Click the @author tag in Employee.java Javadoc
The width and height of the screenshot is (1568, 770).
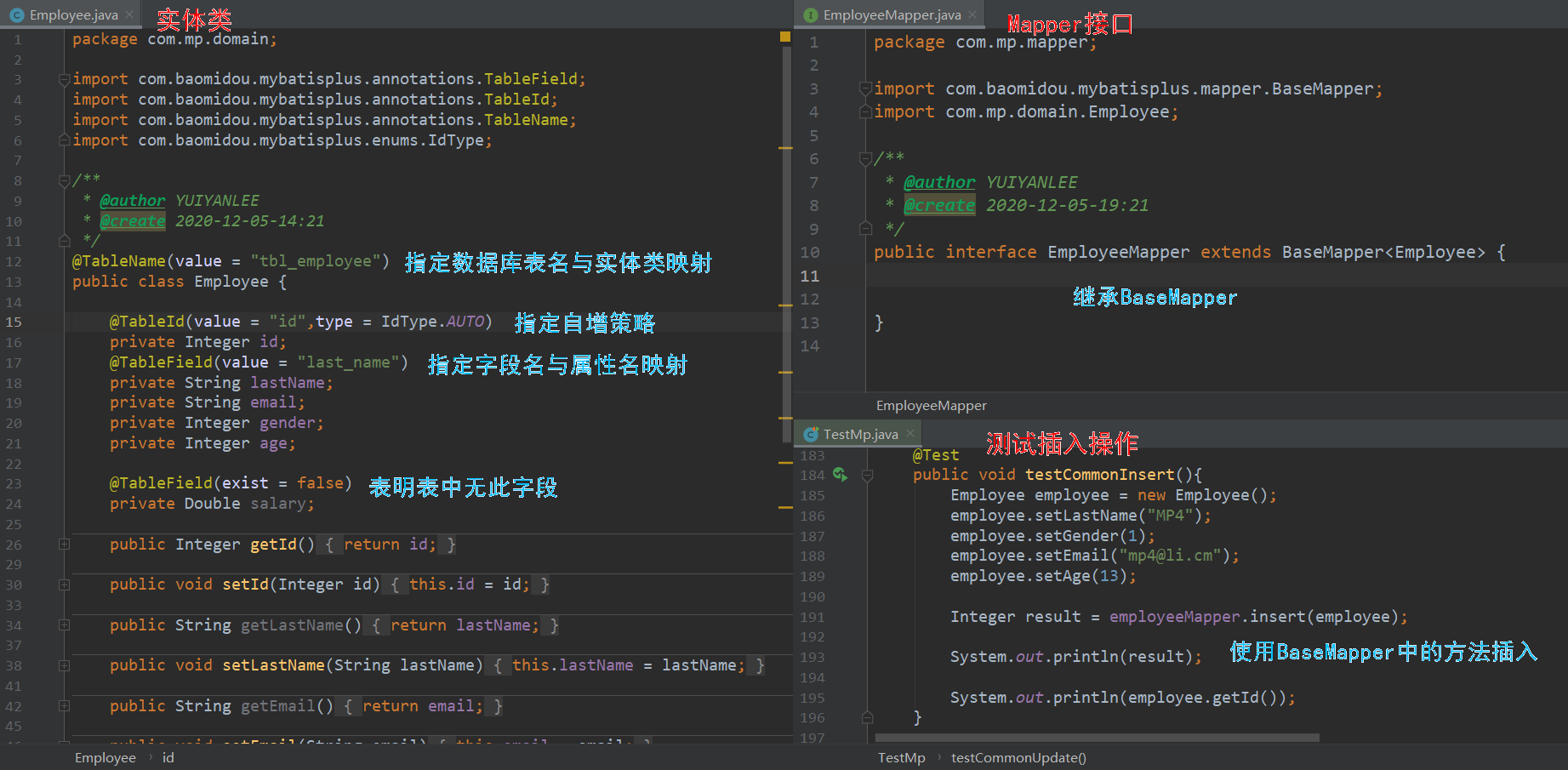[133, 201]
